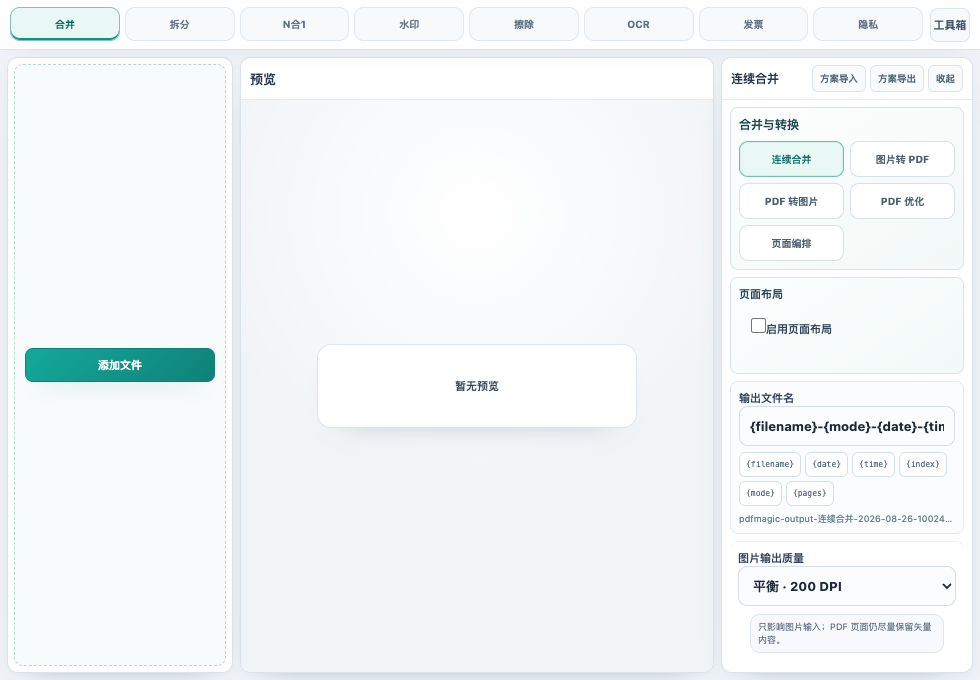Select the N合1 tab
The height and width of the screenshot is (680, 980).
tap(294, 24)
